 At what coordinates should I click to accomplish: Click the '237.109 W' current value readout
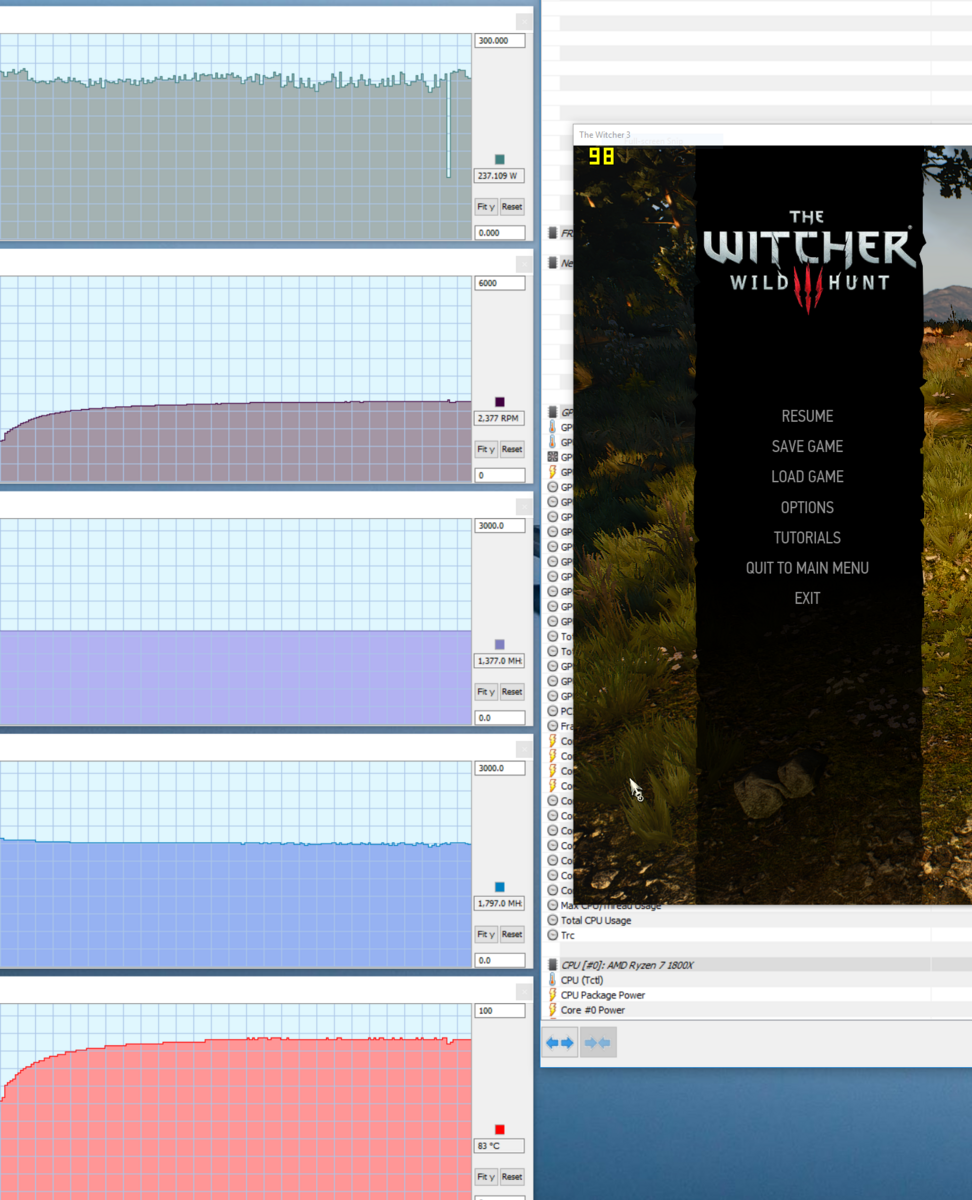(x=500, y=176)
